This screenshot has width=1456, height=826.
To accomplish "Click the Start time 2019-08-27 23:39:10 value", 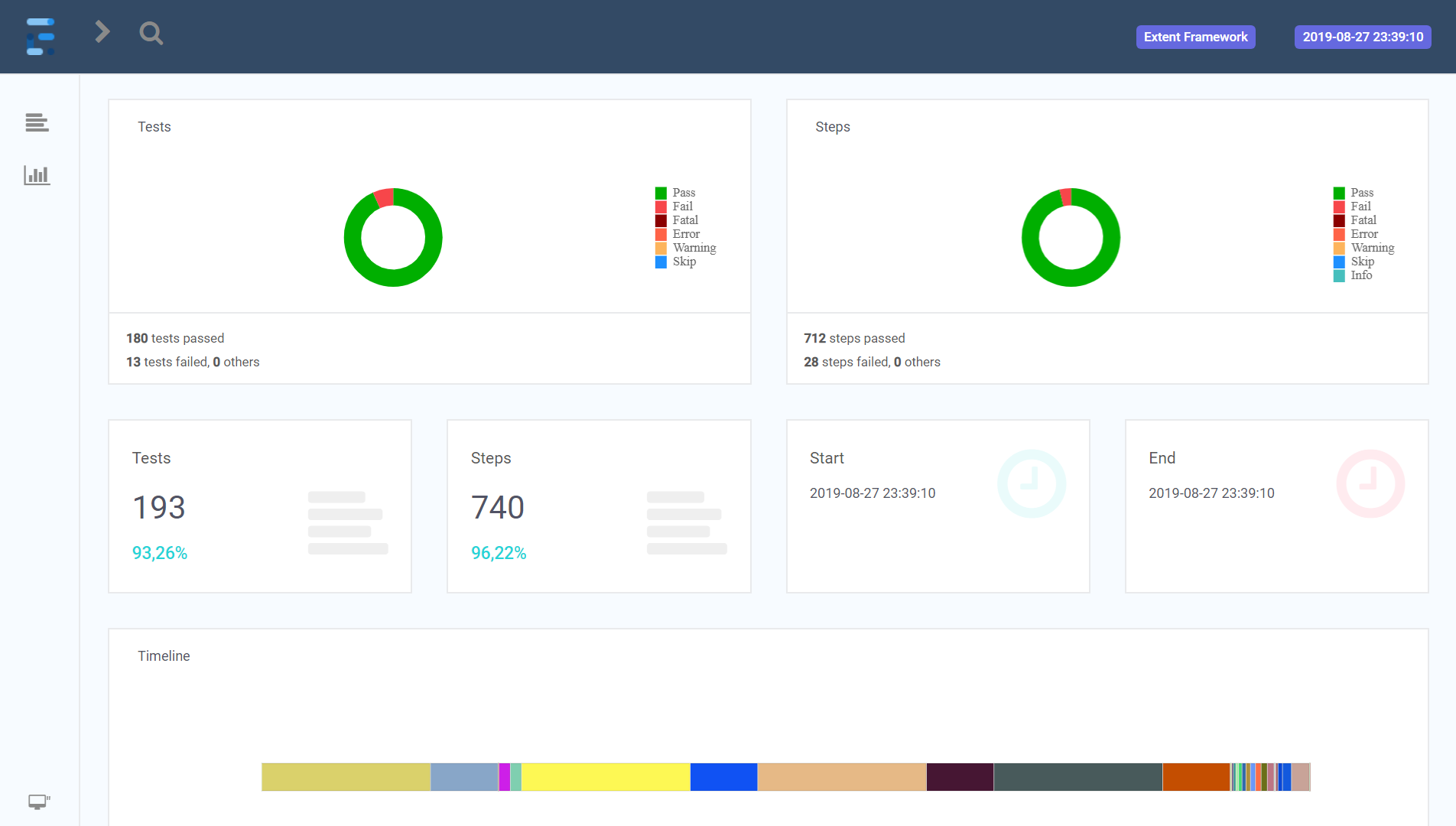I will click(873, 493).
